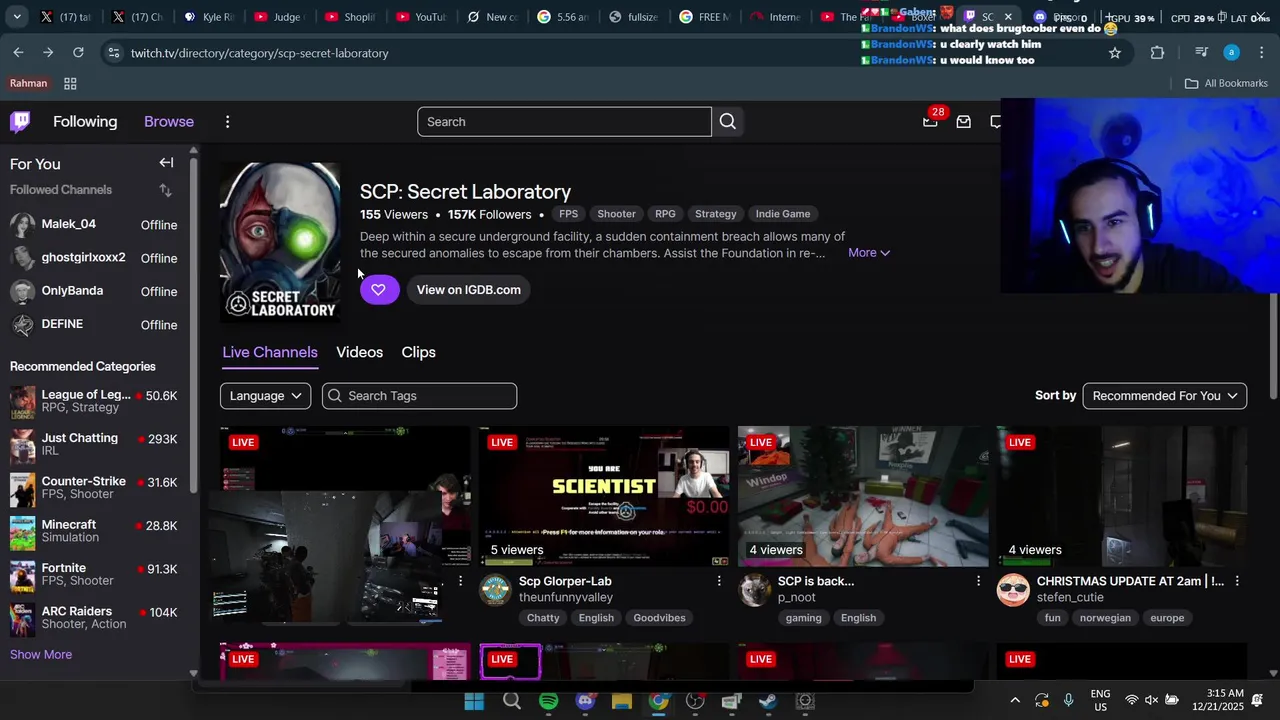This screenshot has height=720, width=1280.
Task: Open CHRISTMAS UPDATE AT 2am stream title
Action: pyautogui.click(x=1130, y=581)
